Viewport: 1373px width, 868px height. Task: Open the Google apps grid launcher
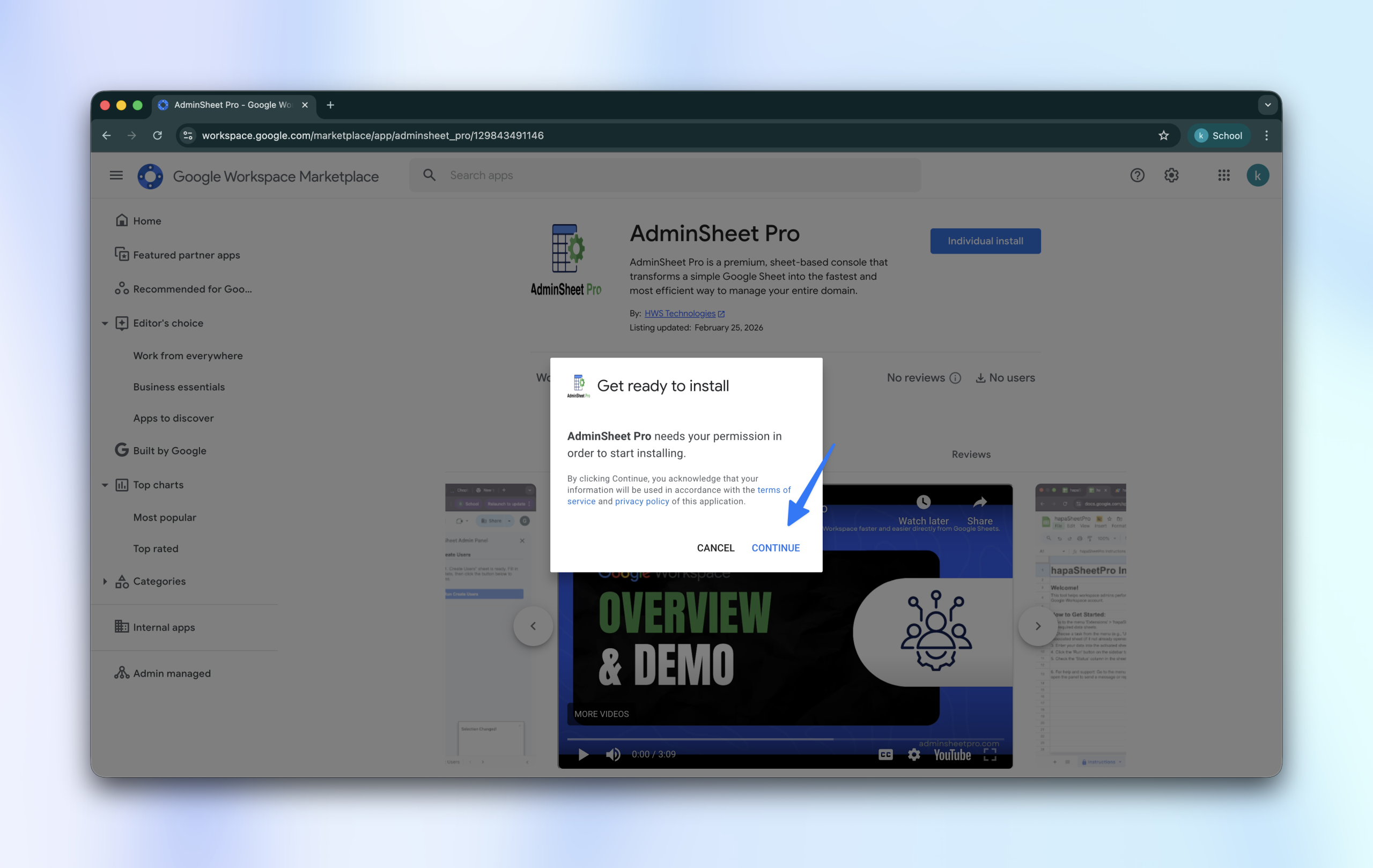pyautogui.click(x=1223, y=175)
